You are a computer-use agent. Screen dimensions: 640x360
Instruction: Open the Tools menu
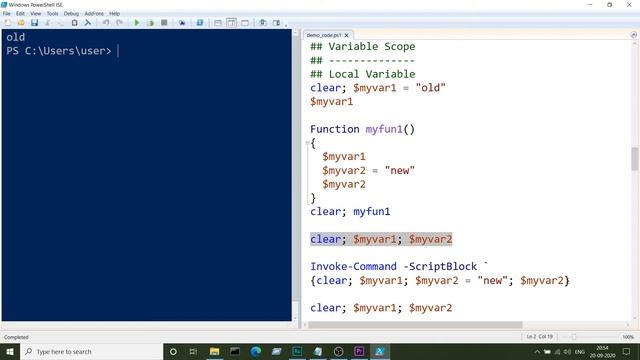52,13
